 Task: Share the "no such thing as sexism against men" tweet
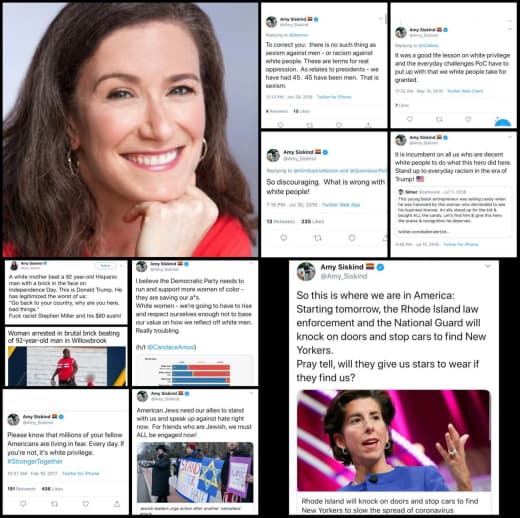[368, 125]
